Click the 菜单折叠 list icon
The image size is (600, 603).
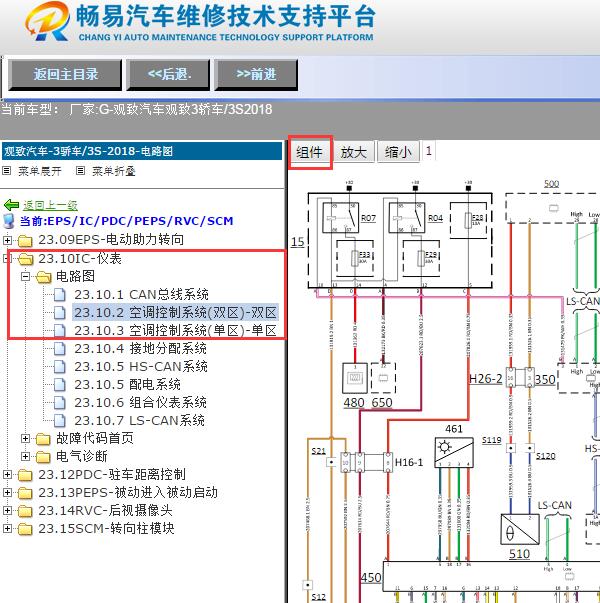pyautogui.click(x=80, y=171)
